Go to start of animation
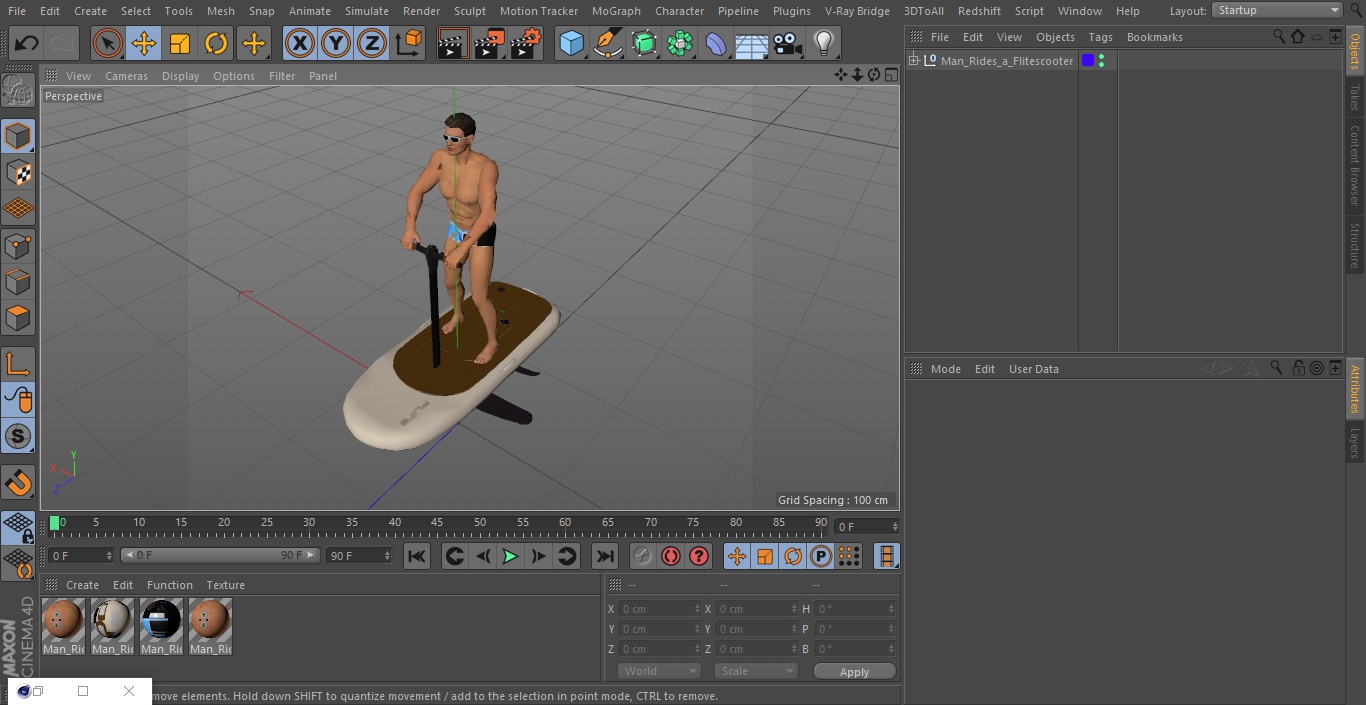Image resolution: width=1366 pixels, height=705 pixels. [417, 556]
